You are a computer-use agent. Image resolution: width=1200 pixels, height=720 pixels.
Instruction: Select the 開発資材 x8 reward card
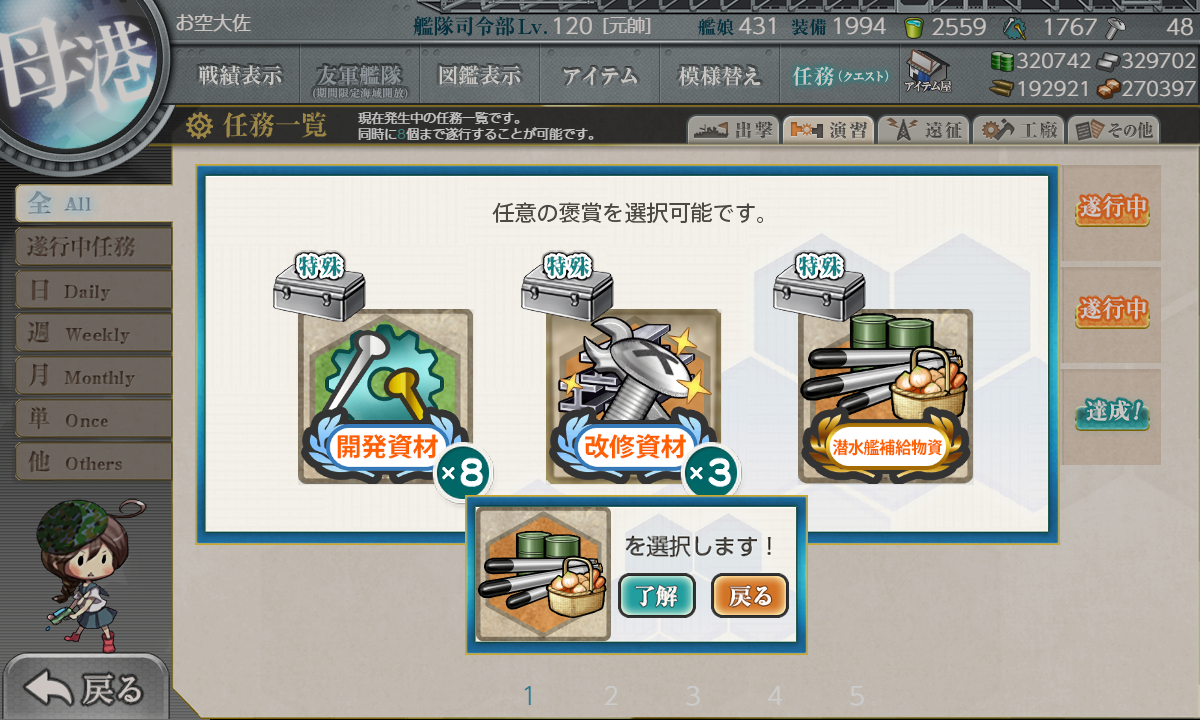(x=386, y=397)
